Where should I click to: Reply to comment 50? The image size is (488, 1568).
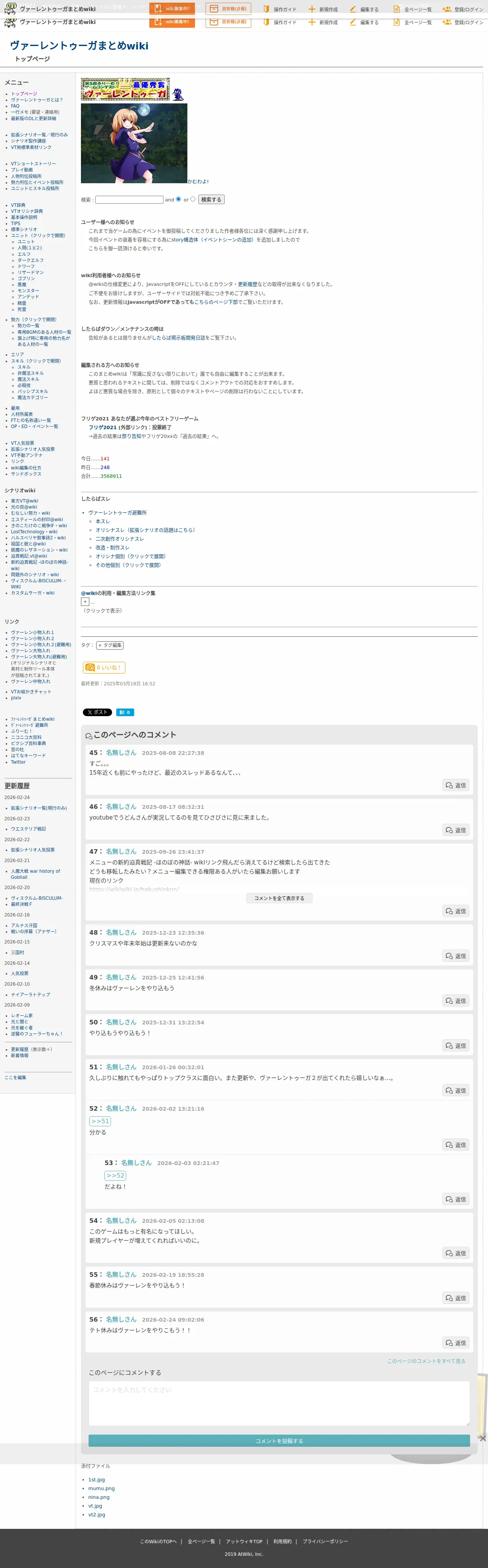pos(456,1046)
